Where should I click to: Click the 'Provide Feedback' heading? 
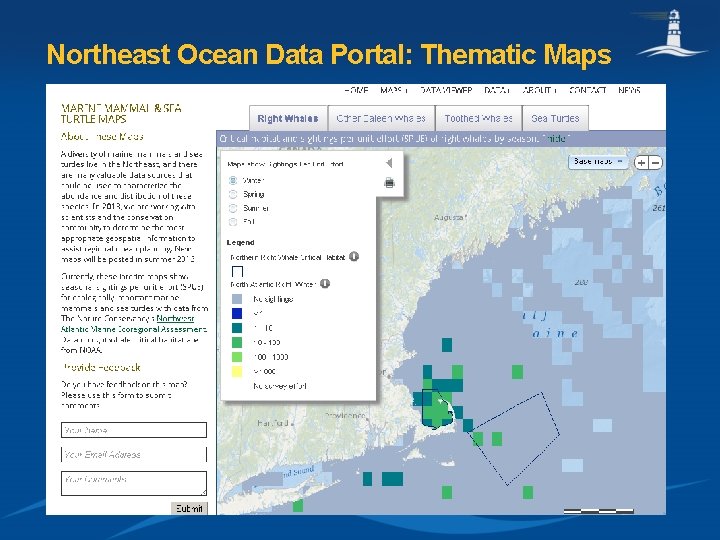pos(102,367)
